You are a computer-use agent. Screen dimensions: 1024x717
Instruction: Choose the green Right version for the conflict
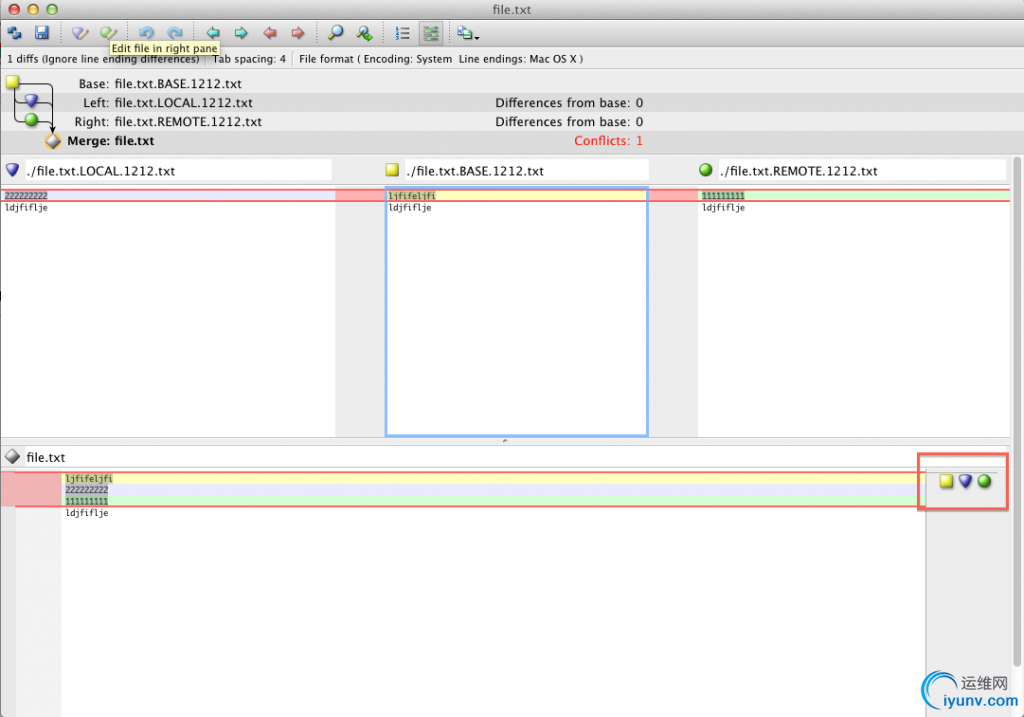(x=984, y=481)
